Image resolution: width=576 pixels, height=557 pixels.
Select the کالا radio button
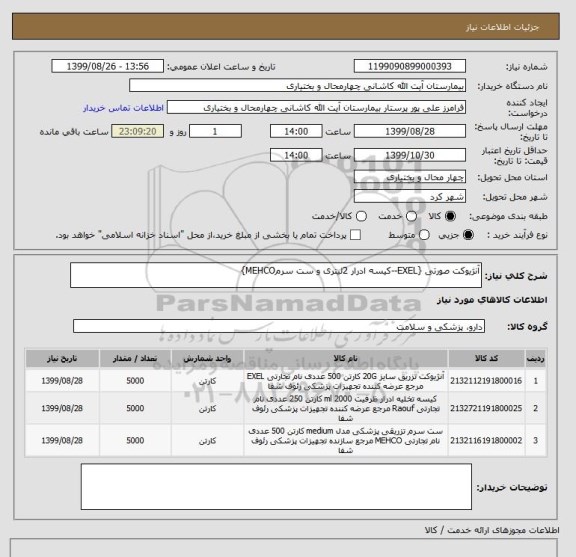coord(450,216)
